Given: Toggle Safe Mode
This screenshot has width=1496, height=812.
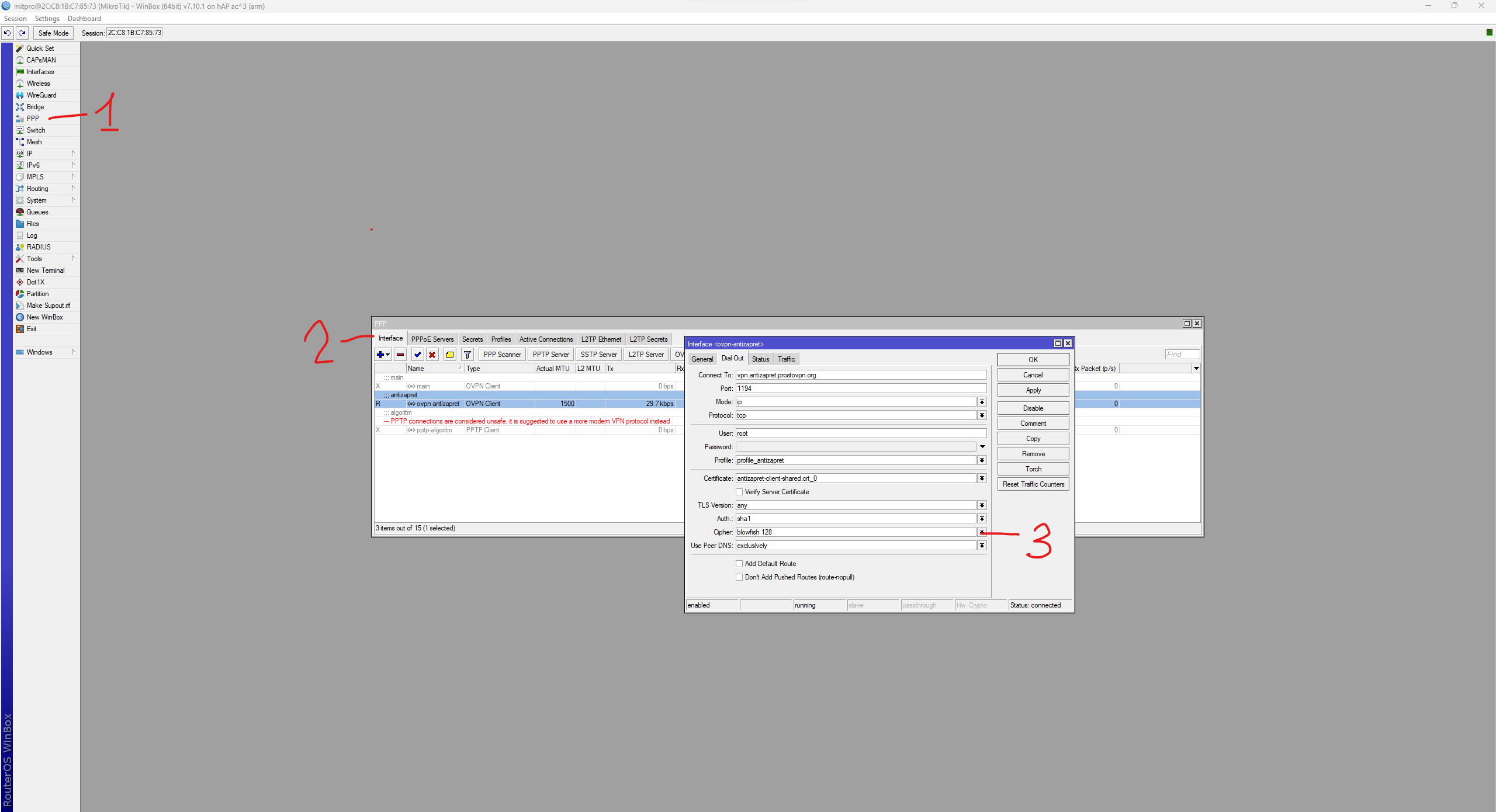Looking at the screenshot, I should [x=53, y=33].
